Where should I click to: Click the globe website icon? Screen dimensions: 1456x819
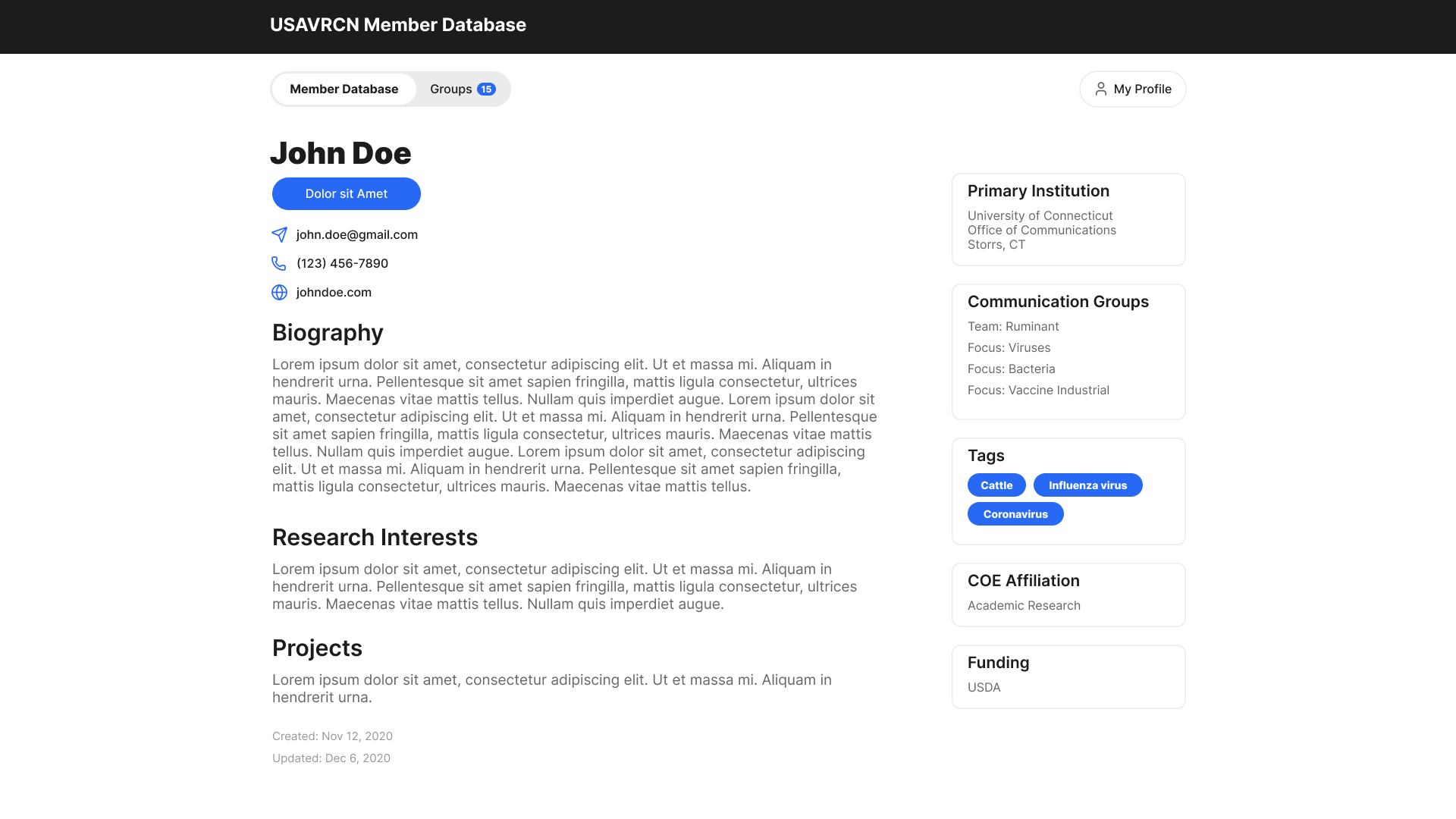[x=279, y=293]
